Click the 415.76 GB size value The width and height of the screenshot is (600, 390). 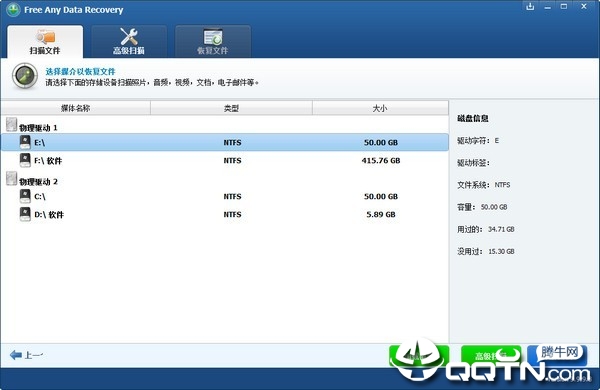tap(381, 160)
